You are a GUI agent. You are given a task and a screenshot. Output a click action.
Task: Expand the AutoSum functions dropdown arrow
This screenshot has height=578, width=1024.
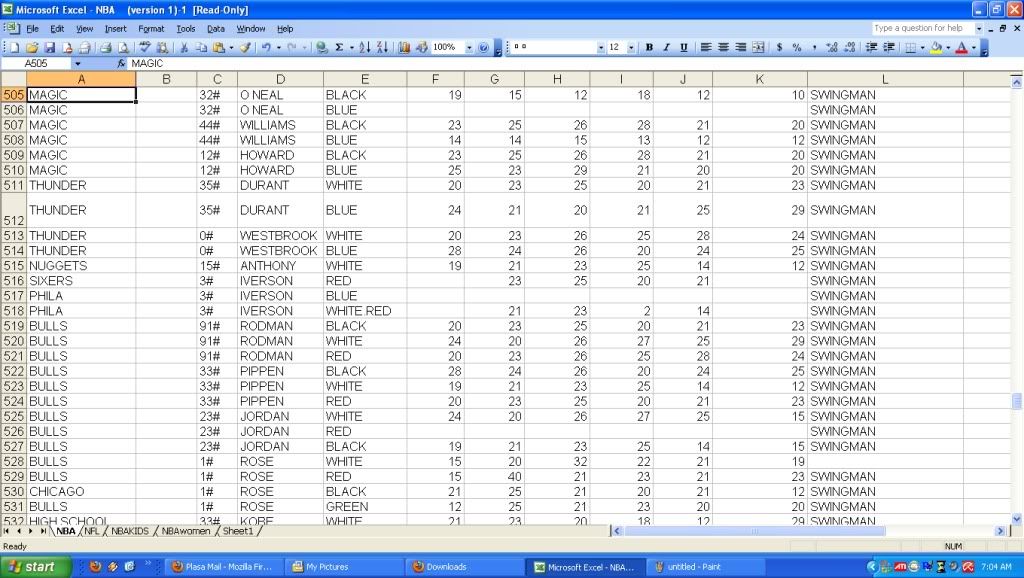(351, 48)
